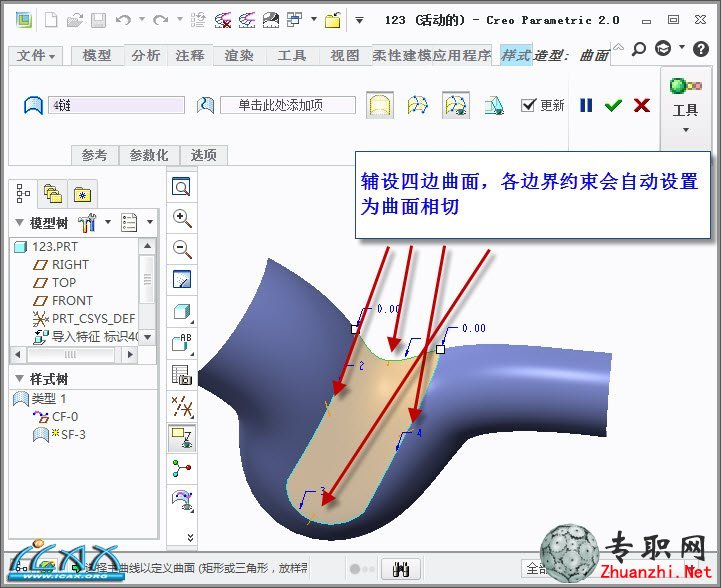Click curve icon with red X

223,20
